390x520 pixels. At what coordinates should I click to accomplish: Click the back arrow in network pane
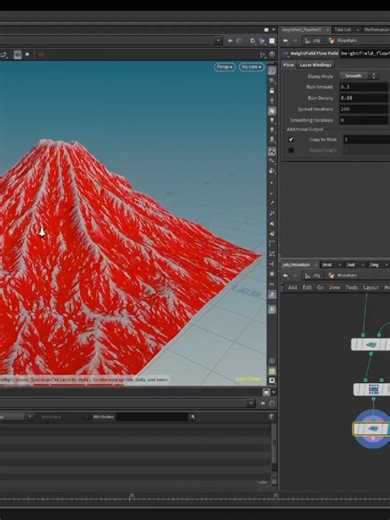[x=286, y=275]
